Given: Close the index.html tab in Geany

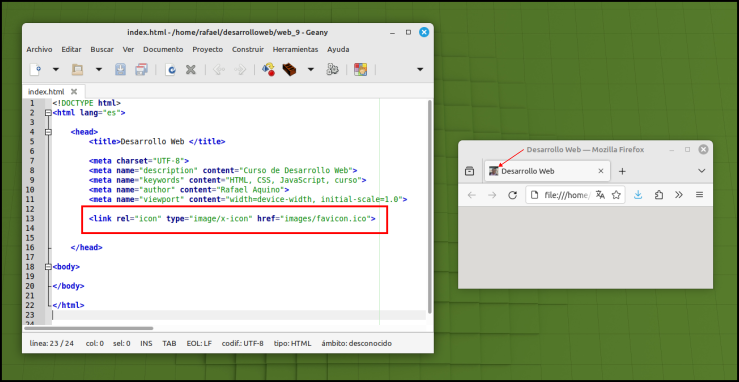Looking at the screenshot, I should click(x=74, y=91).
